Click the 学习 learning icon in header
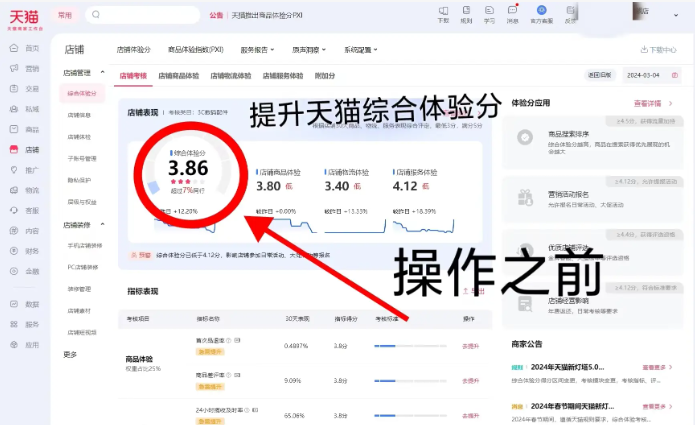The height and width of the screenshot is (425, 695). click(x=489, y=10)
